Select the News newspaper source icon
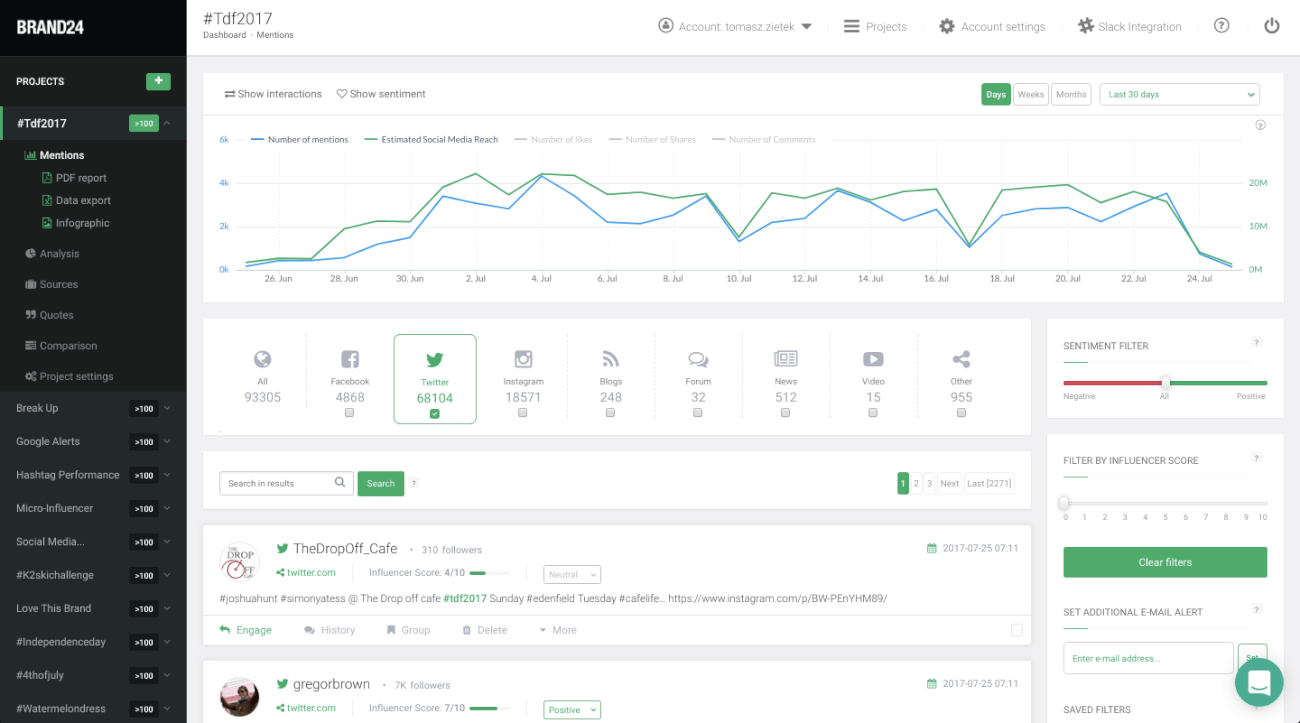The height and width of the screenshot is (723, 1300). (786, 359)
